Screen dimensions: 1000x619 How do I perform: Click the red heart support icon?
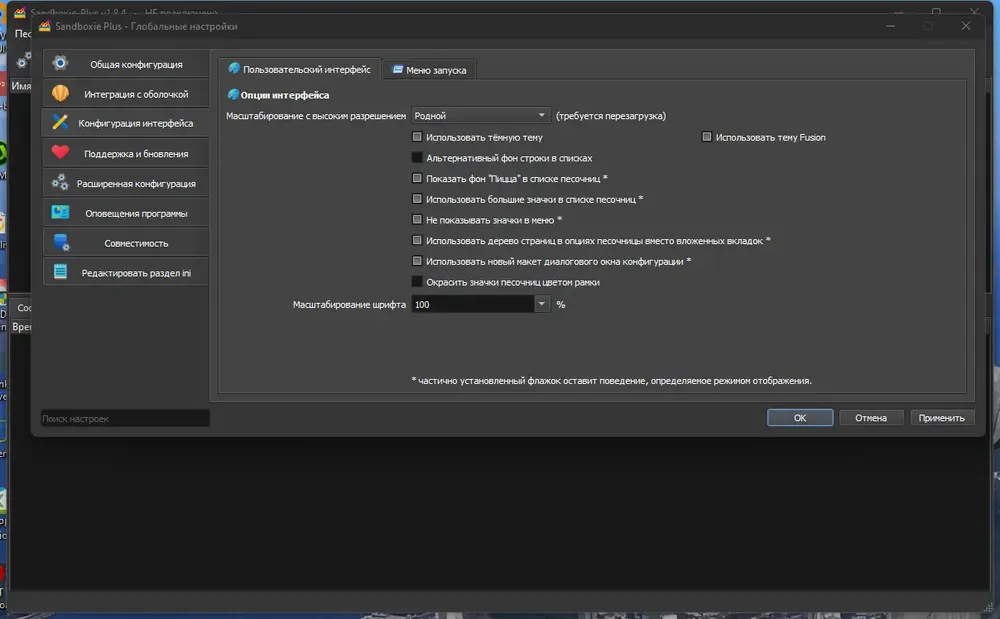click(x=60, y=152)
